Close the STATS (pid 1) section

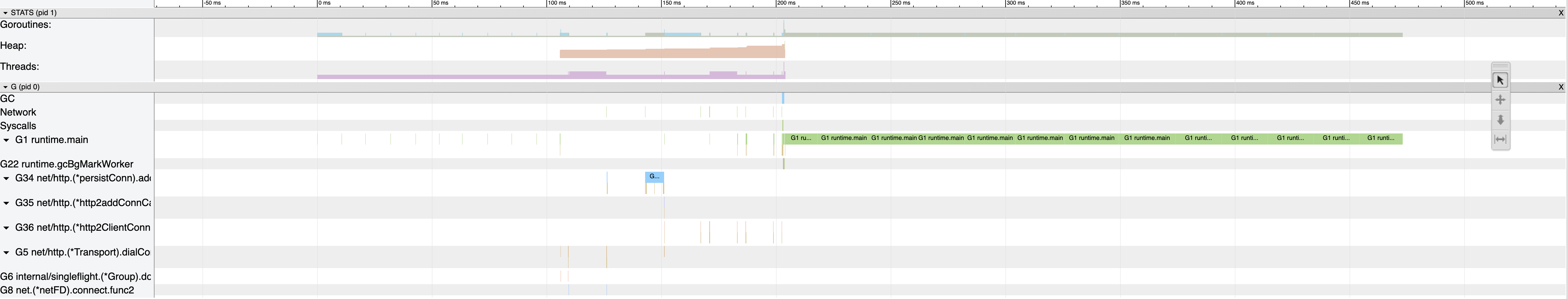click(x=1560, y=13)
